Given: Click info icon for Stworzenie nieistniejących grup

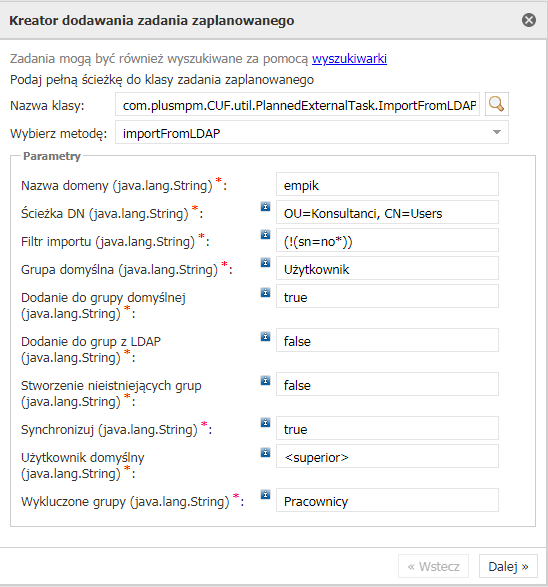Looking at the screenshot, I should click(265, 380).
